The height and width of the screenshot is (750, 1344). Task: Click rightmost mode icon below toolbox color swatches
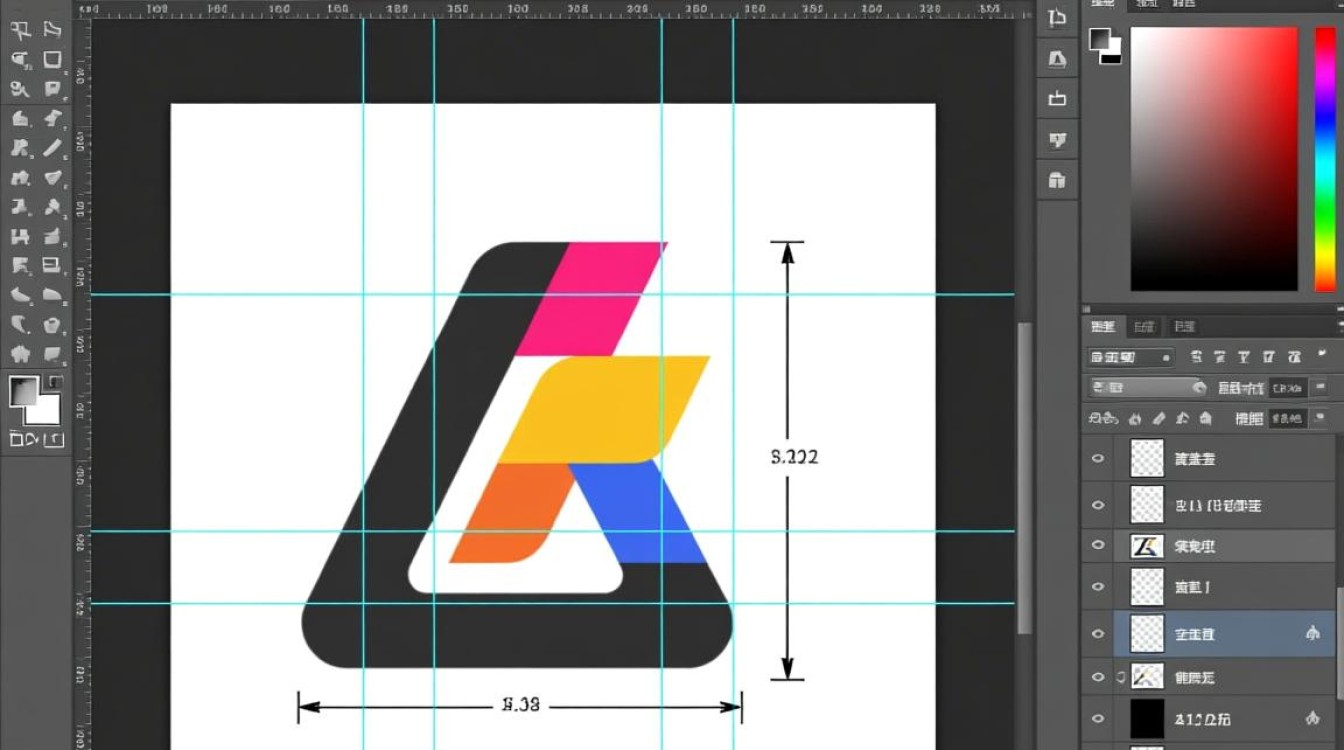pyautogui.click(x=54, y=439)
